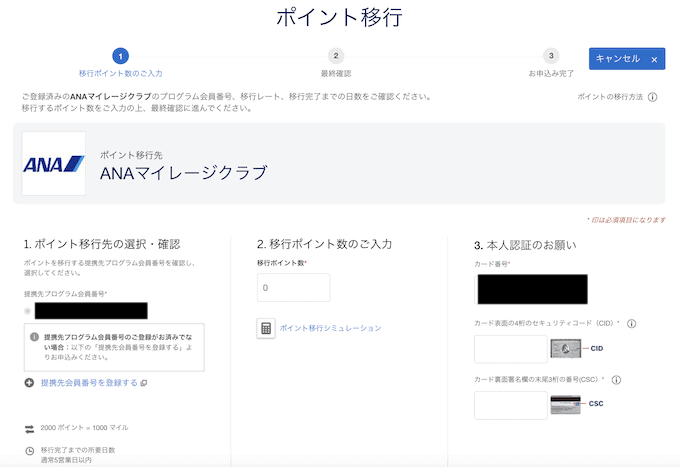Open 提携先会員番号を登録する link
This screenshot has height=467, width=680.
pos(89,382)
